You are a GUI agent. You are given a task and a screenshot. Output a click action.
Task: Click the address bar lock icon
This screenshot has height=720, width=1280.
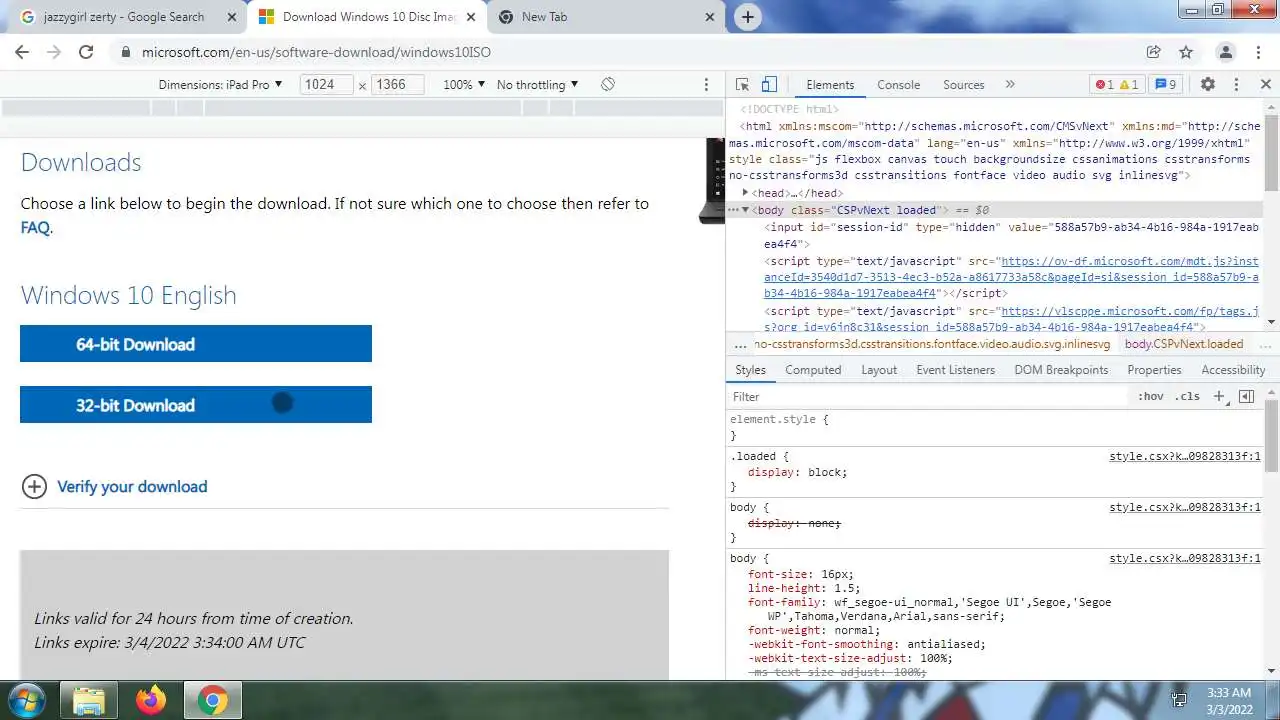click(126, 52)
